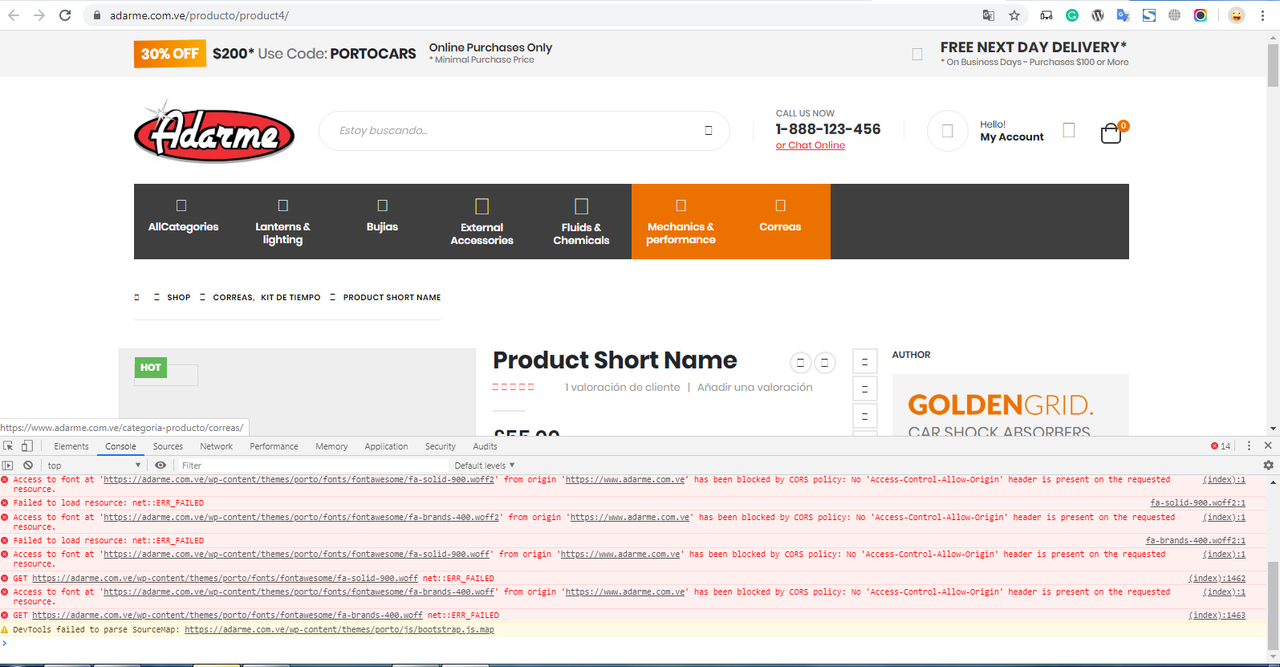1280x667 pixels.
Task: Switch to the Security tab
Action: coord(440,446)
